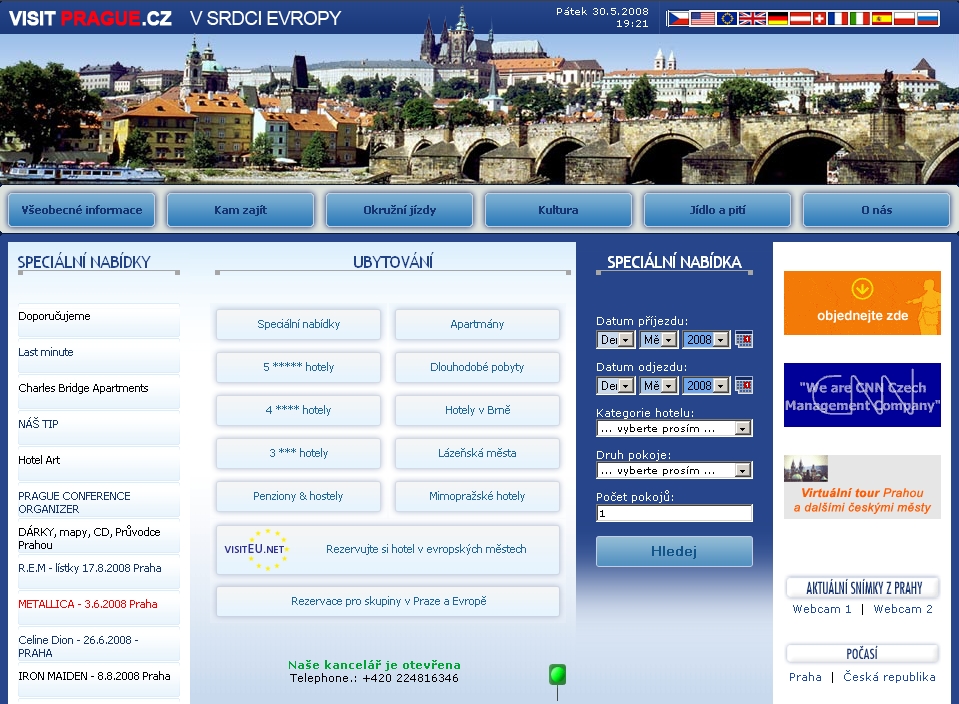
Task: Open the orange 'objednejte zde' banner
Action: pos(862,303)
